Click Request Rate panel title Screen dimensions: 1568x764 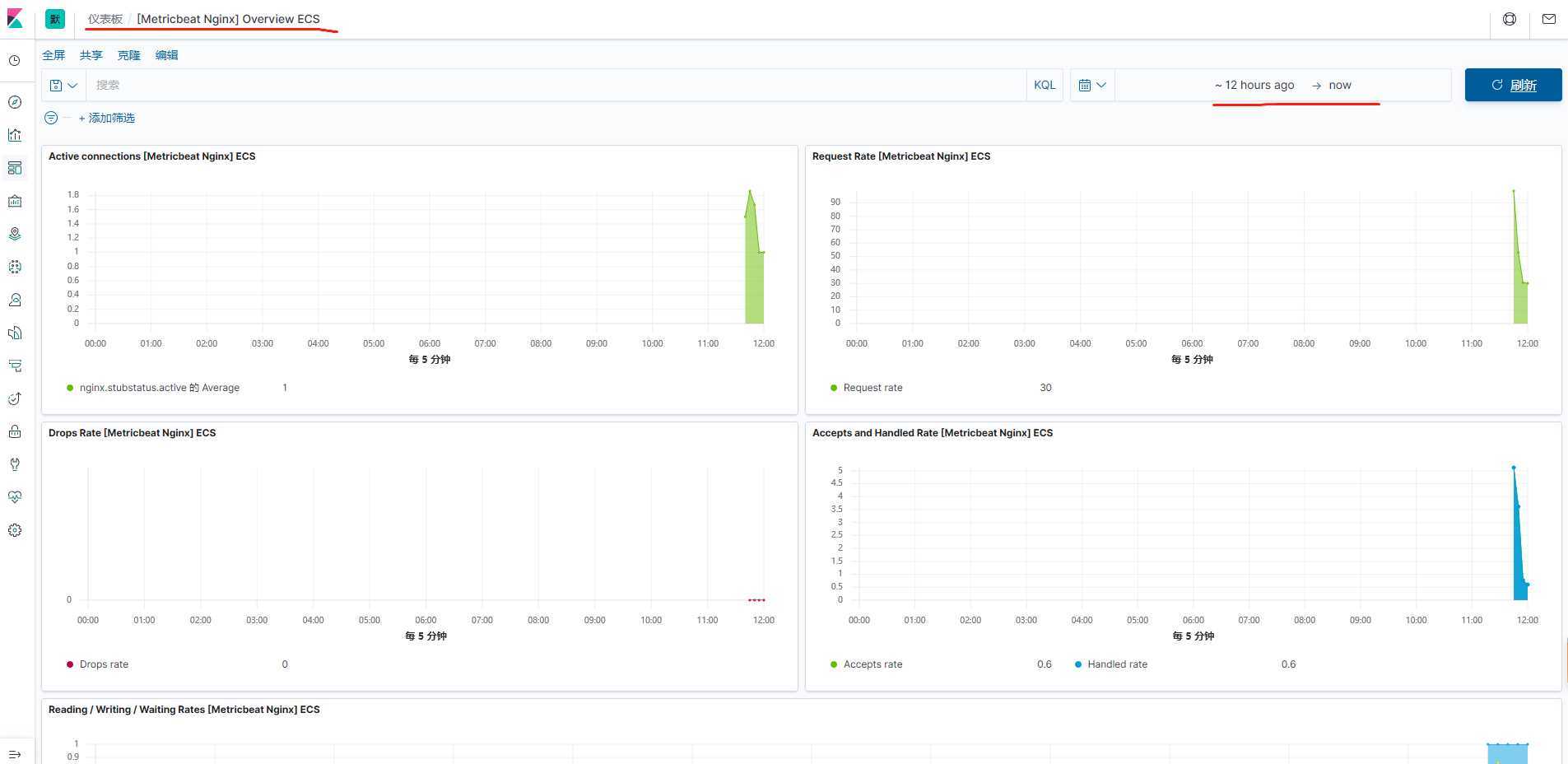(901, 156)
